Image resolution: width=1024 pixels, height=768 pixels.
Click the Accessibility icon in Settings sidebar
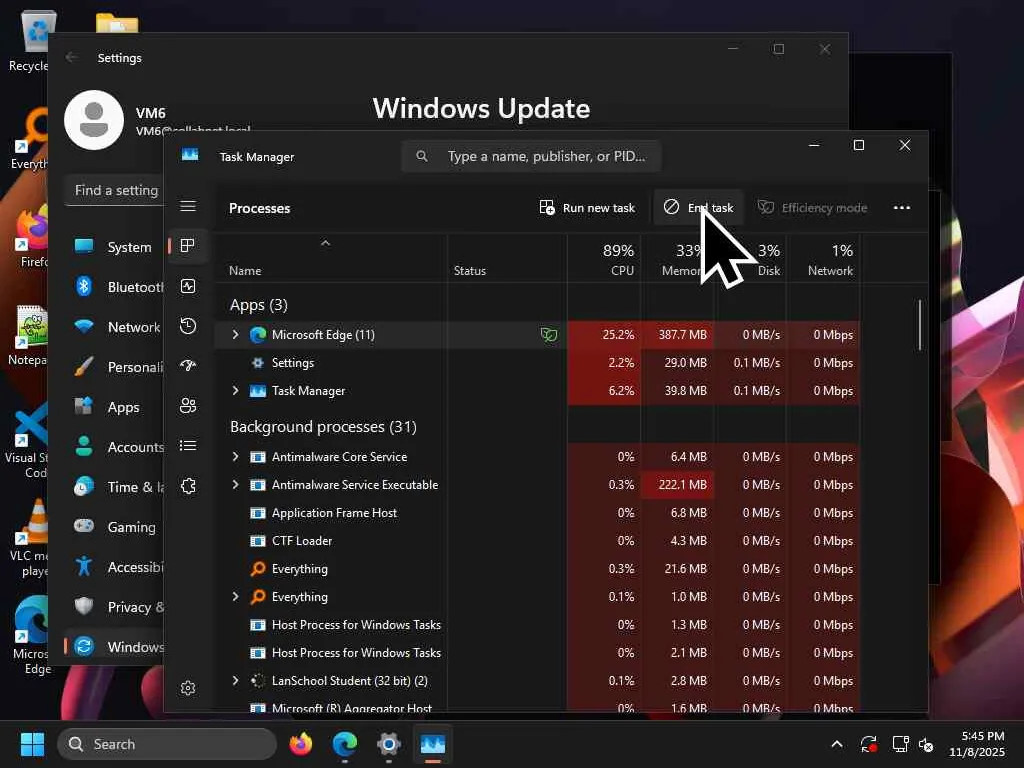click(x=84, y=566)
